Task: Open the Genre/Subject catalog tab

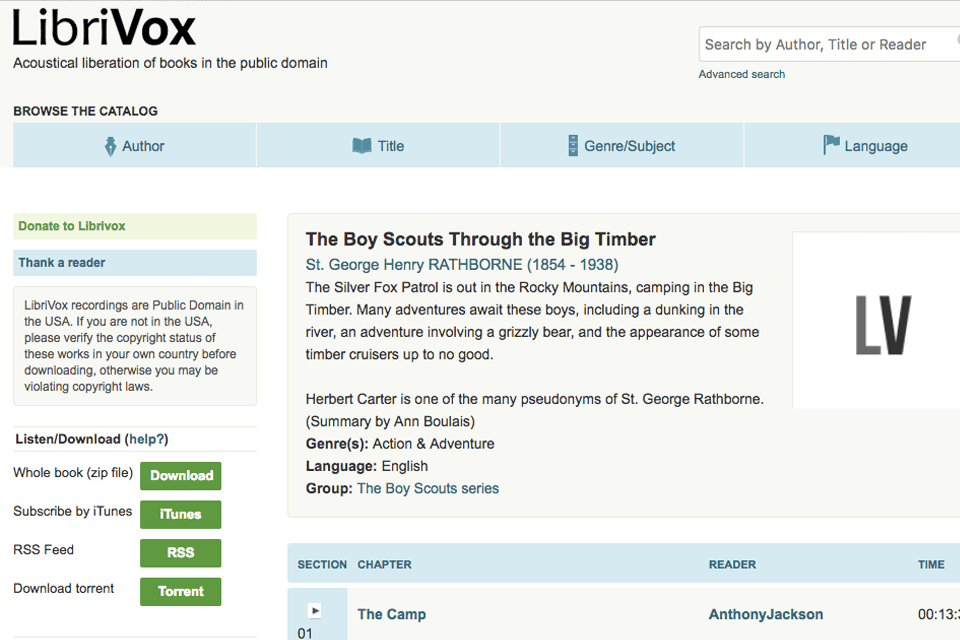Action: point(629,146)
